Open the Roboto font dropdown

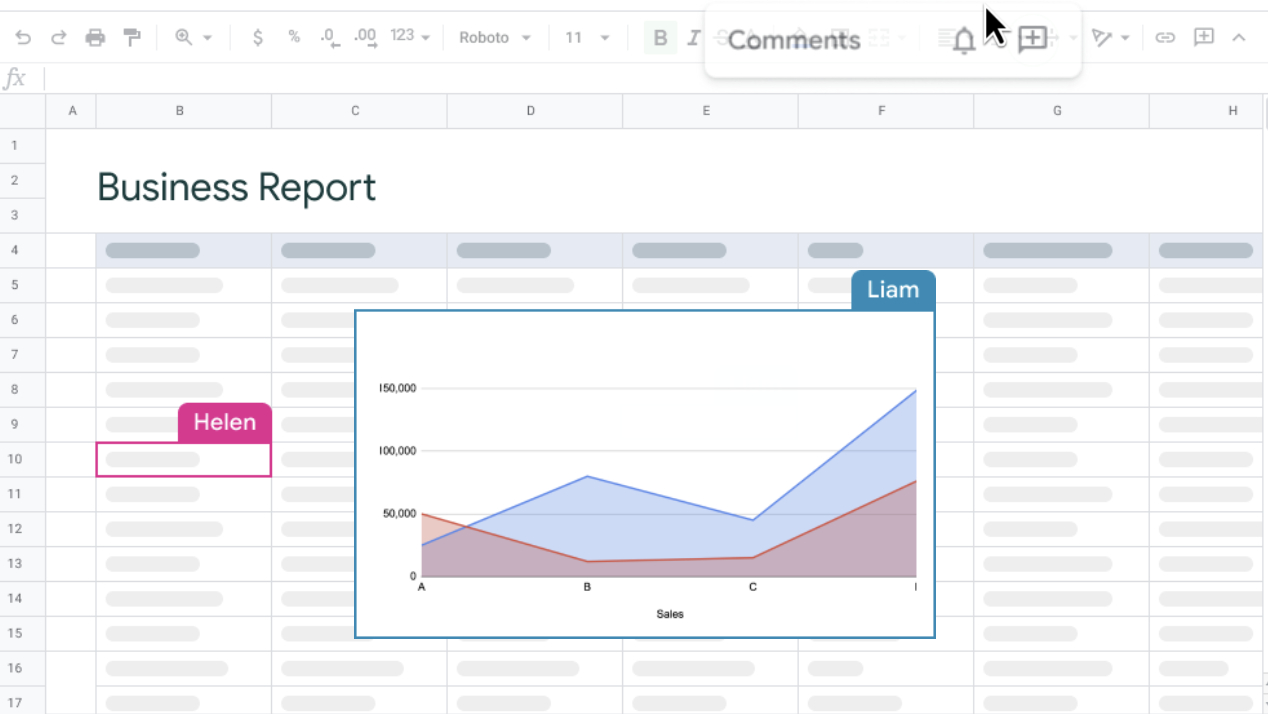coord(497,38)
